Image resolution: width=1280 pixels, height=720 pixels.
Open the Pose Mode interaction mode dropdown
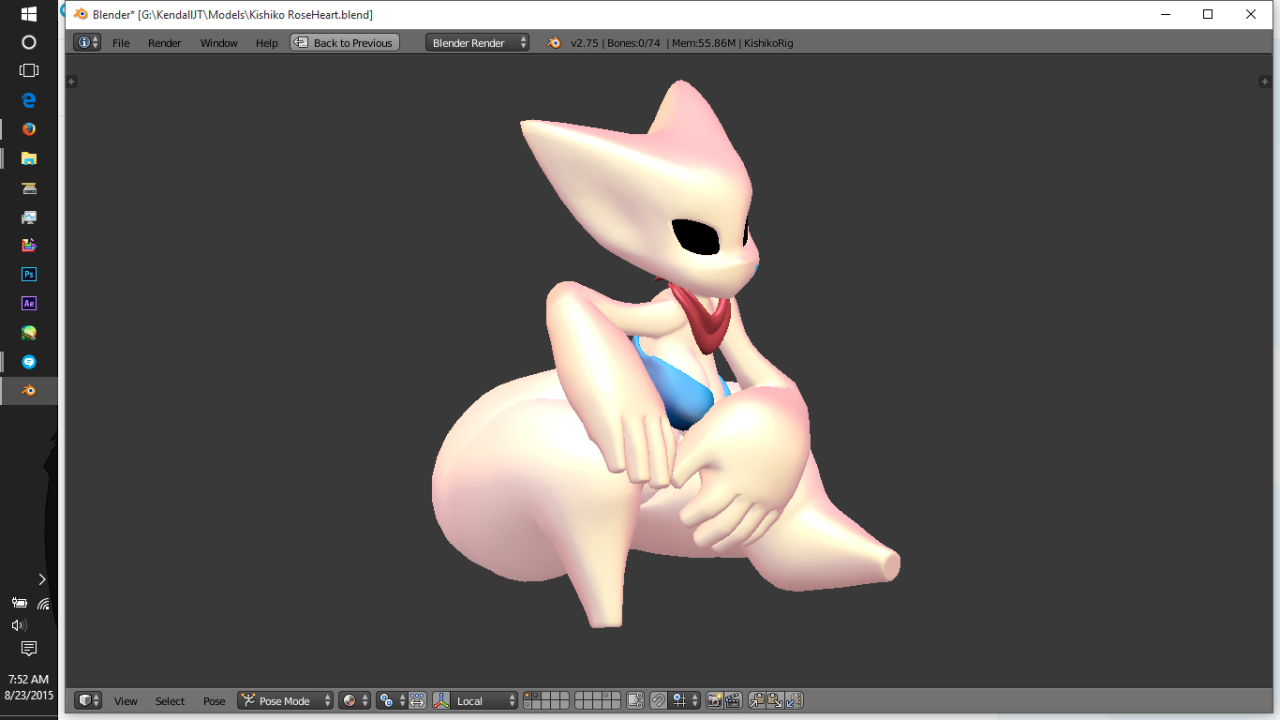click(285, 701)
